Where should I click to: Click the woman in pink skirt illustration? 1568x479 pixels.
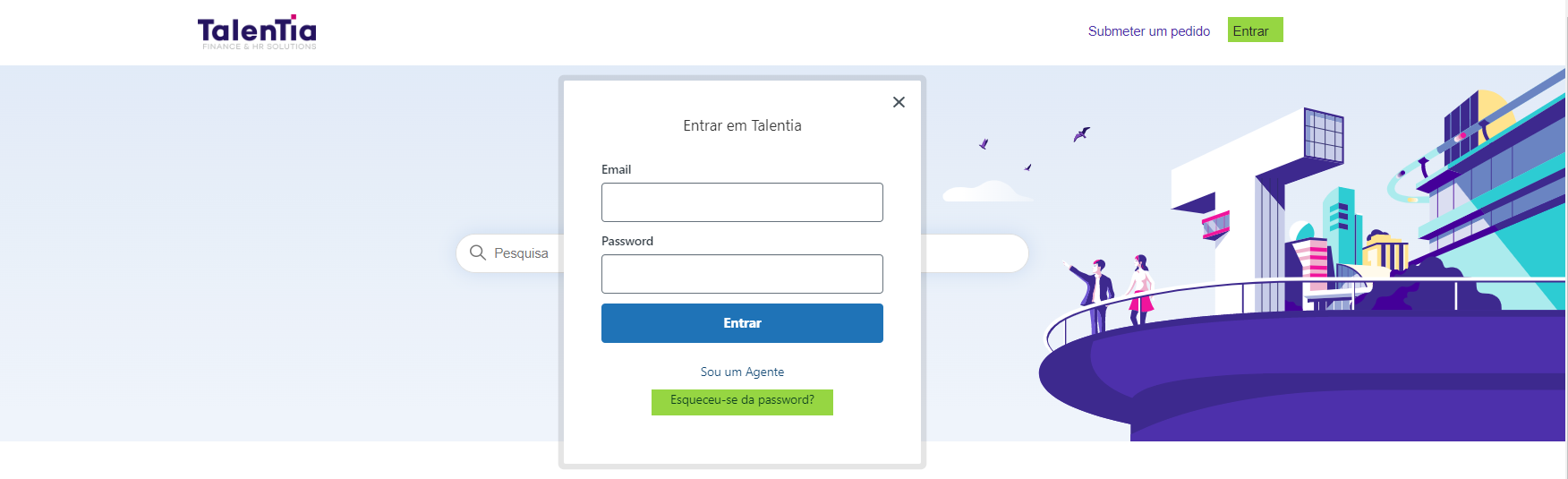pos(1140,289)
